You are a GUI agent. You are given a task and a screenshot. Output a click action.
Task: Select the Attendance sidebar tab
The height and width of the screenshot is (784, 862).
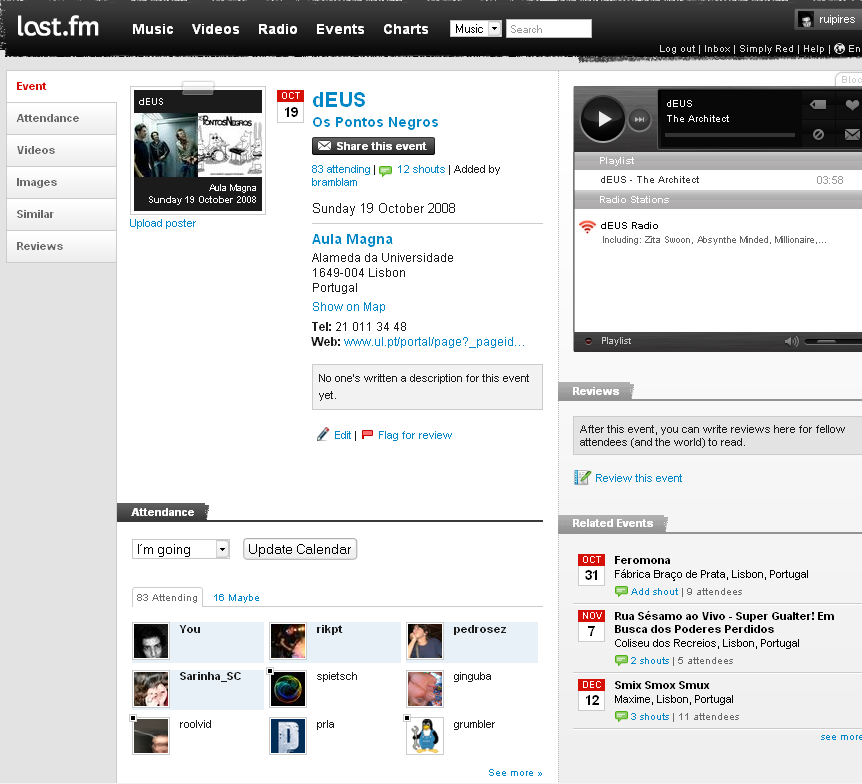pyautogui.click(x=62, y=118)
